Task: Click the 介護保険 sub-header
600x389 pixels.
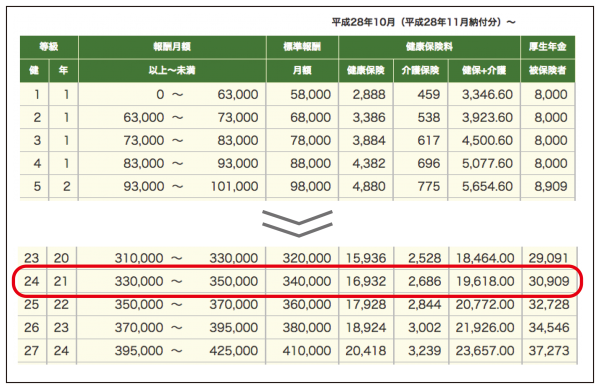Action: tap(421, 70)
